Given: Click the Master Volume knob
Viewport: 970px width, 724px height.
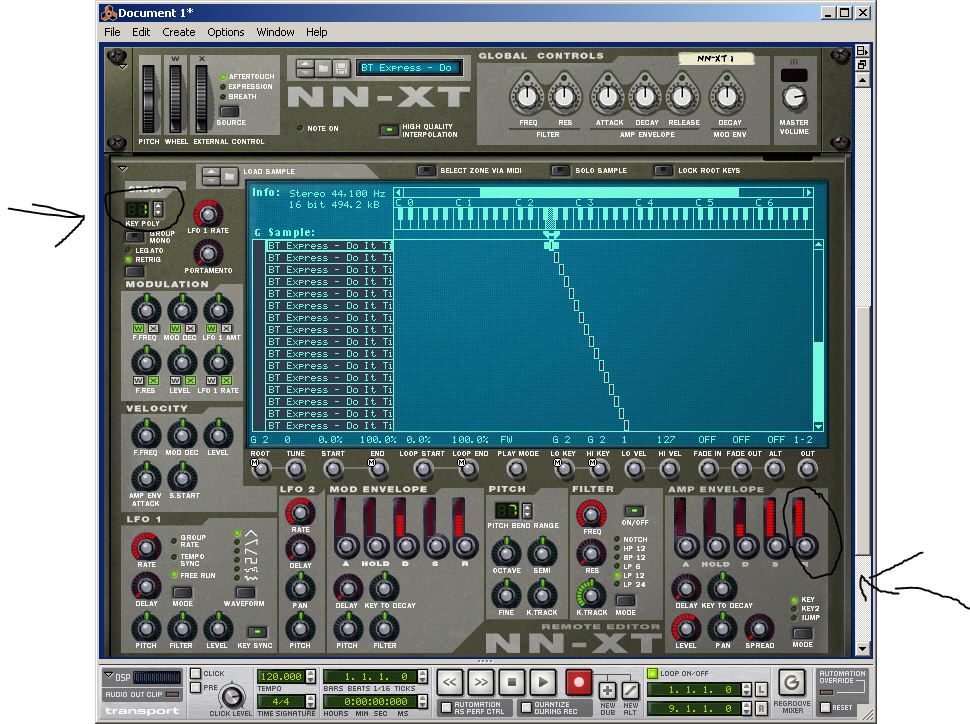Looking at the screenshot, I should coord(794,97).
